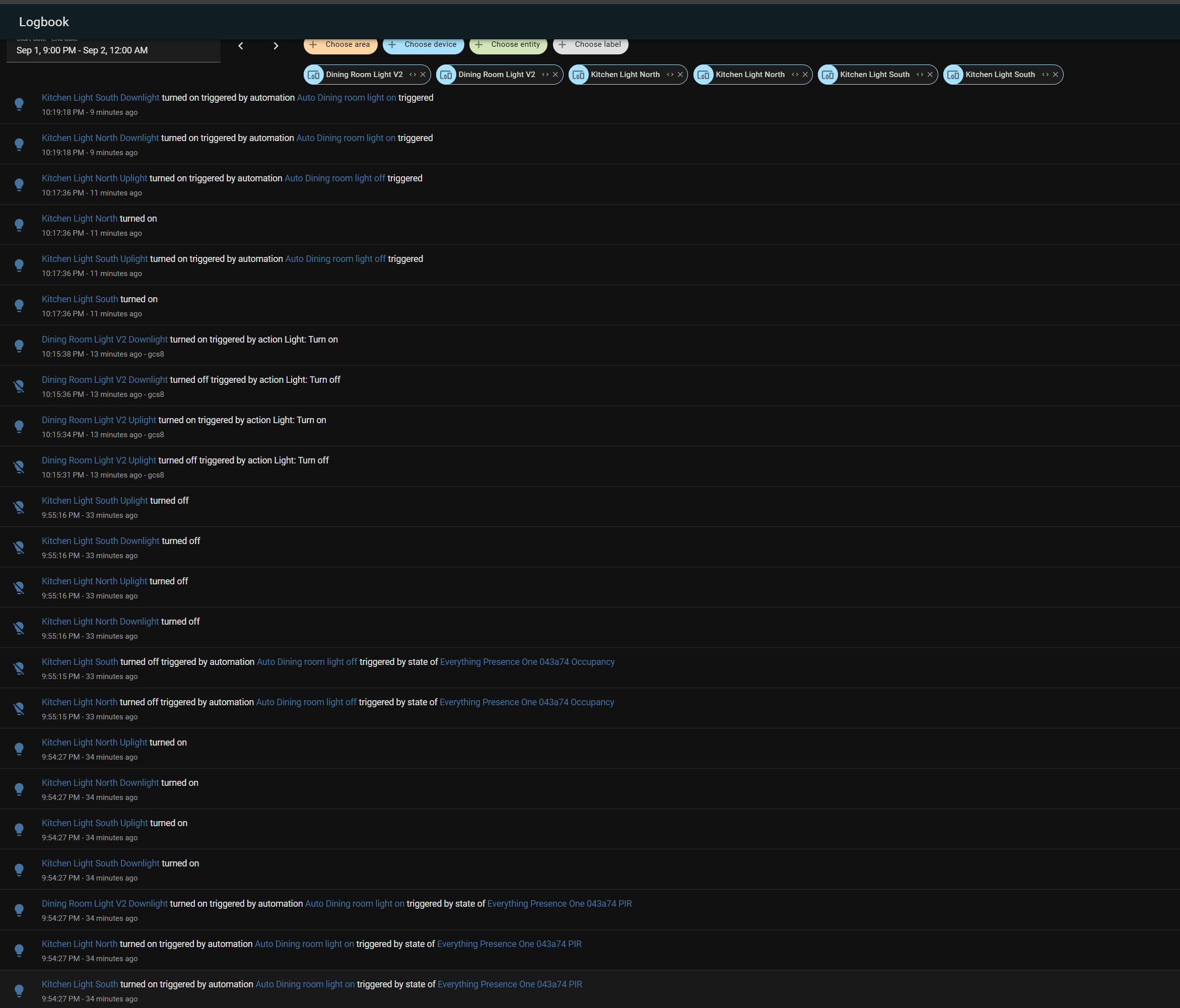Open the Choose area filter
Viewport: 1180px width, 1008px height.
(340, 44)
